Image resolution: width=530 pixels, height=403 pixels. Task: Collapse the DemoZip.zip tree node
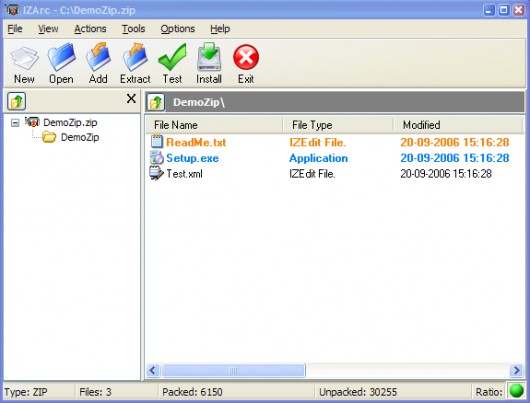point(15,123)
